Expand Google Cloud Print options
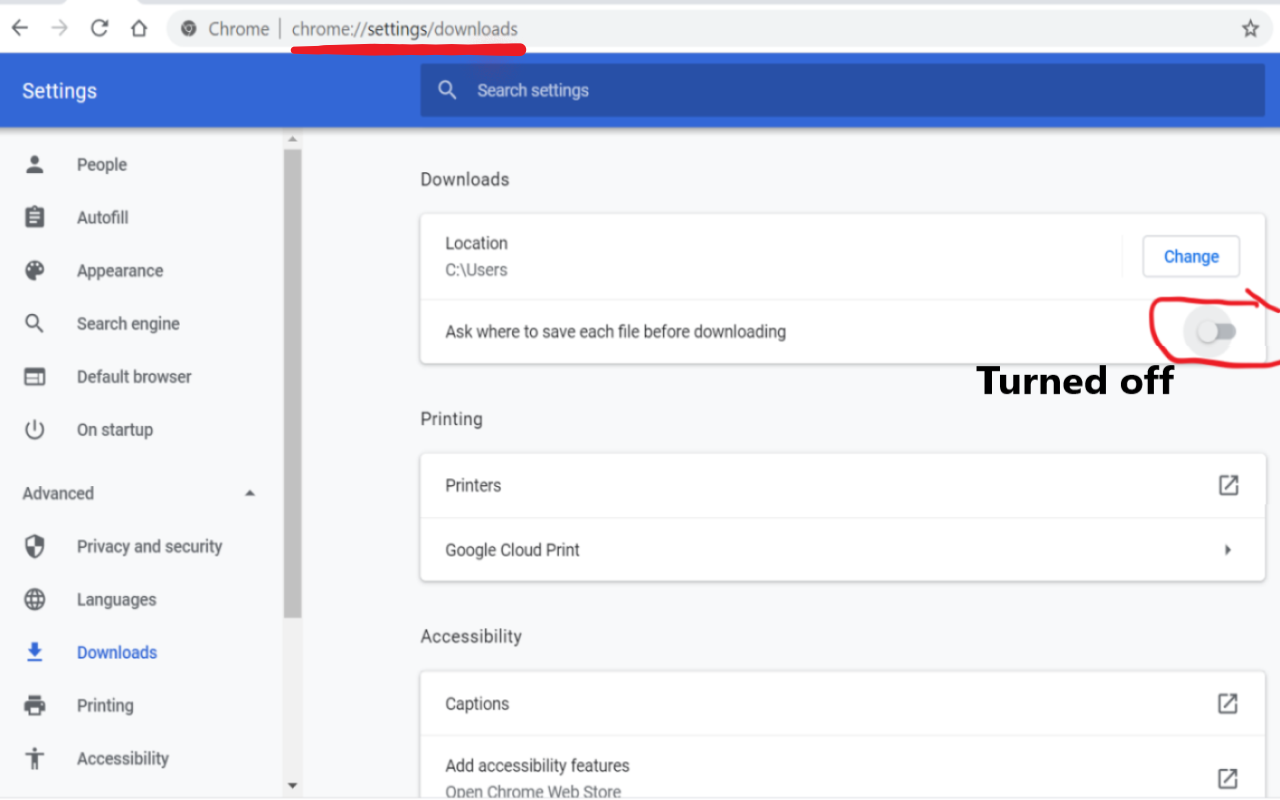1280x800 pixels. point(1228,549)
